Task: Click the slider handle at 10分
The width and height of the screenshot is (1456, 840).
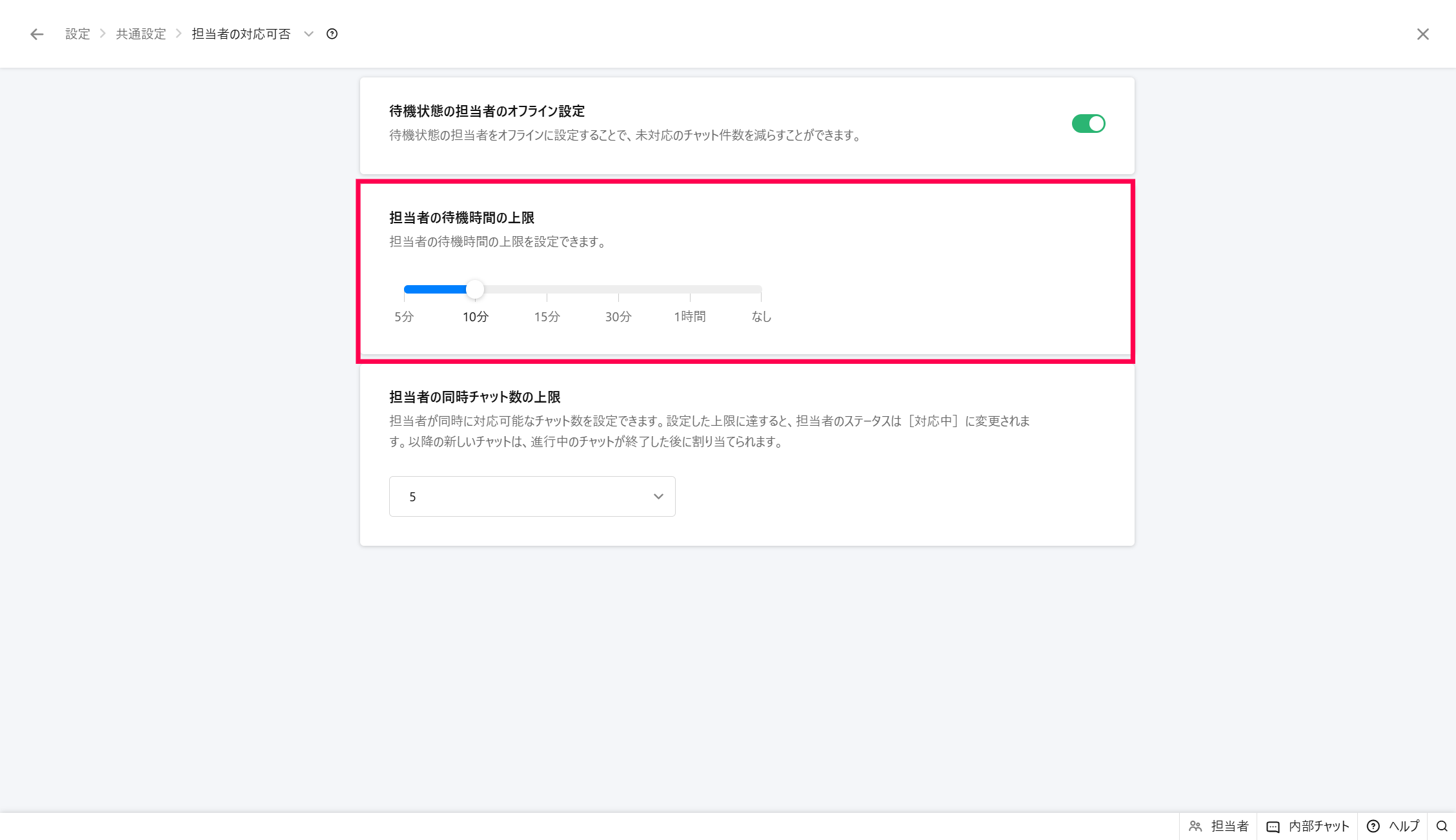Action: click(475, 290)
